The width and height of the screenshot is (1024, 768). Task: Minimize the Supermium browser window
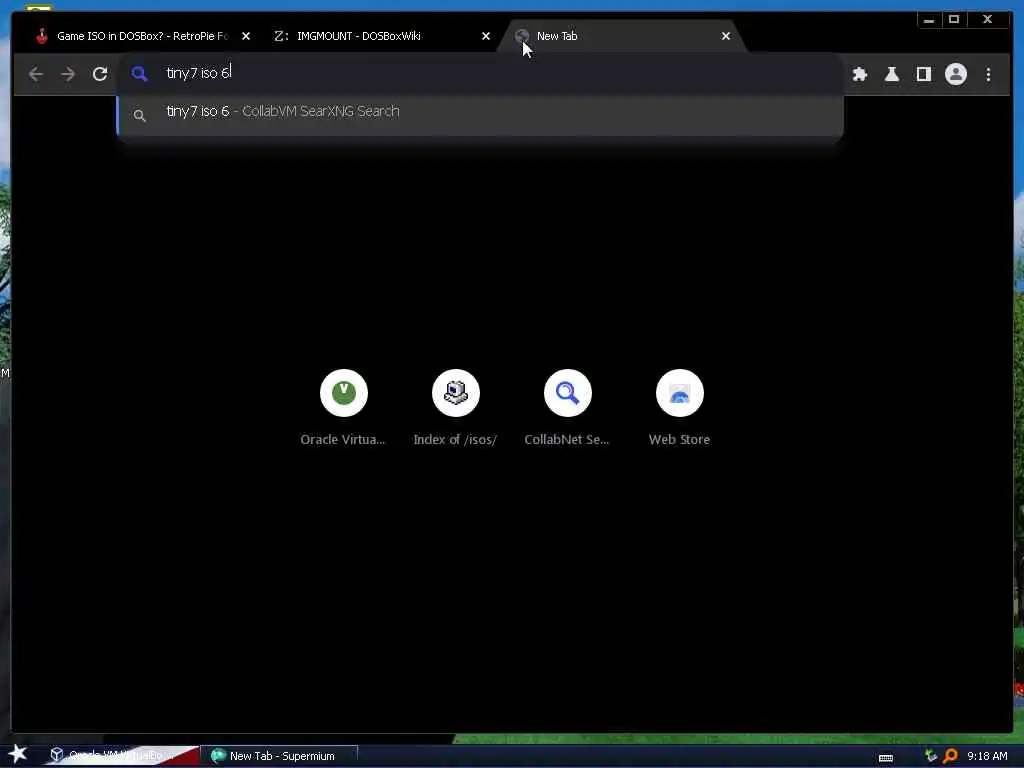929,20
